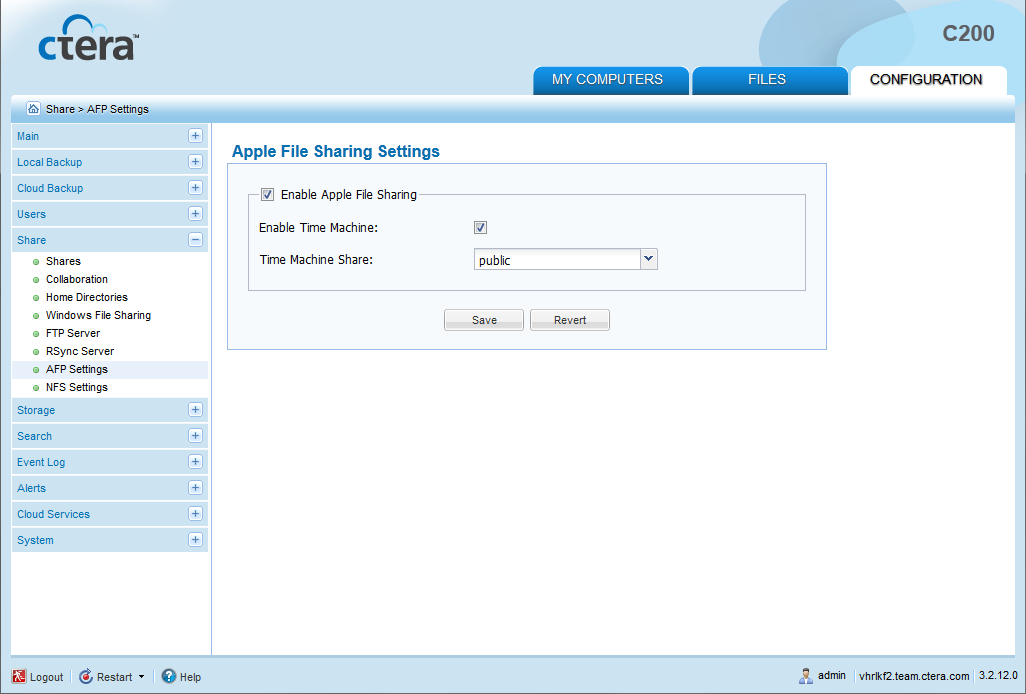Switch to the FILES tab
Image resolution: width=1026 pixels, height=694 pixels.
(770, 80)
